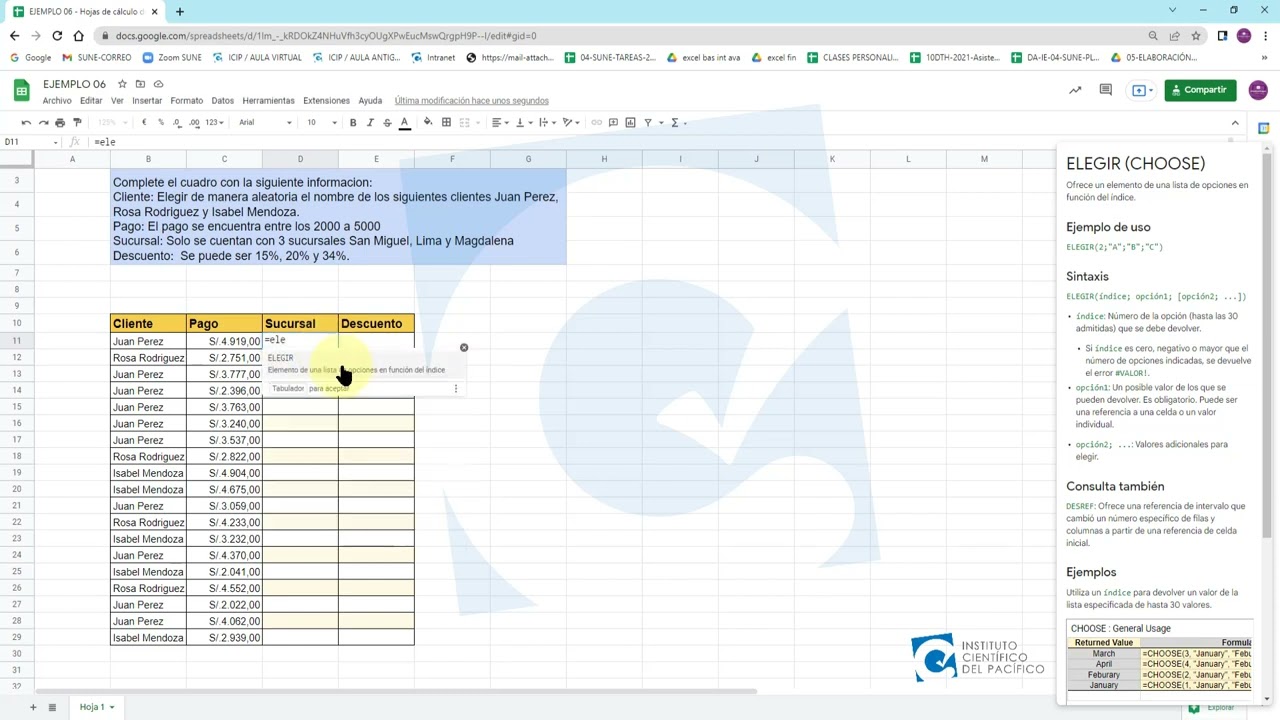The image size is (1280, 720).
Task: Open the Archivo menu
Action: point(57,101)
